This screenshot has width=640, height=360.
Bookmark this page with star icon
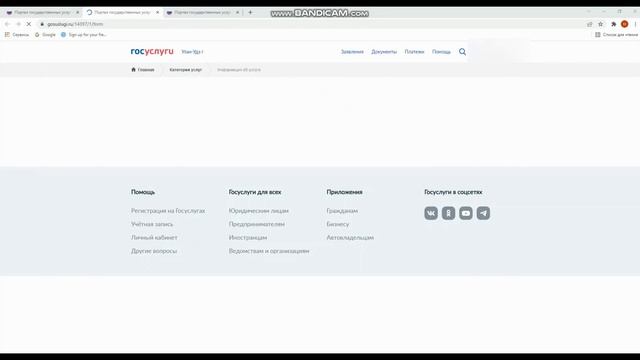(600, 24)
